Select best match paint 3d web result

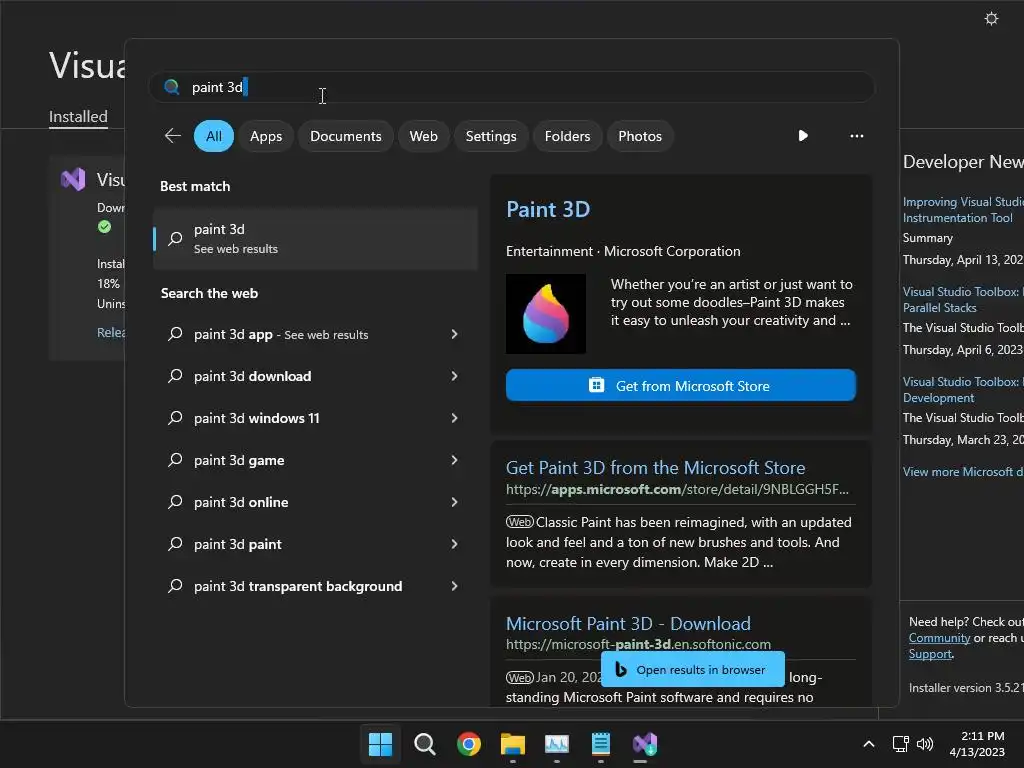point(315,238)
